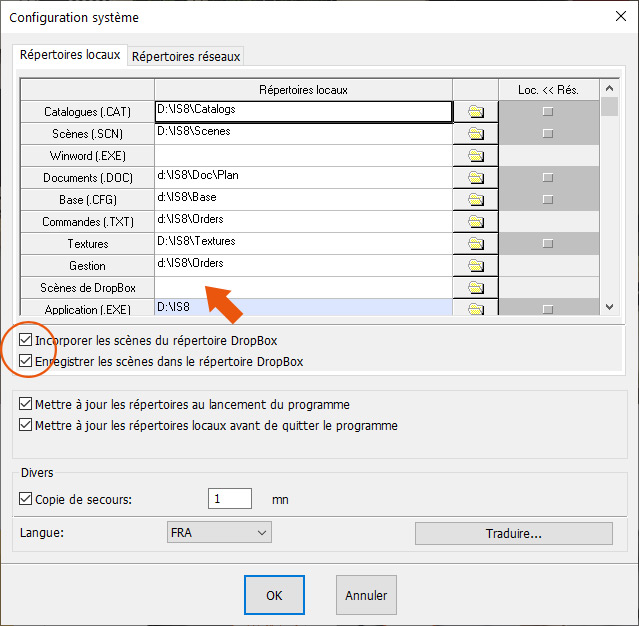Select folder icon for Commandes (.TXT)
Screen dimensions: 639x626
tap(475, 222)
